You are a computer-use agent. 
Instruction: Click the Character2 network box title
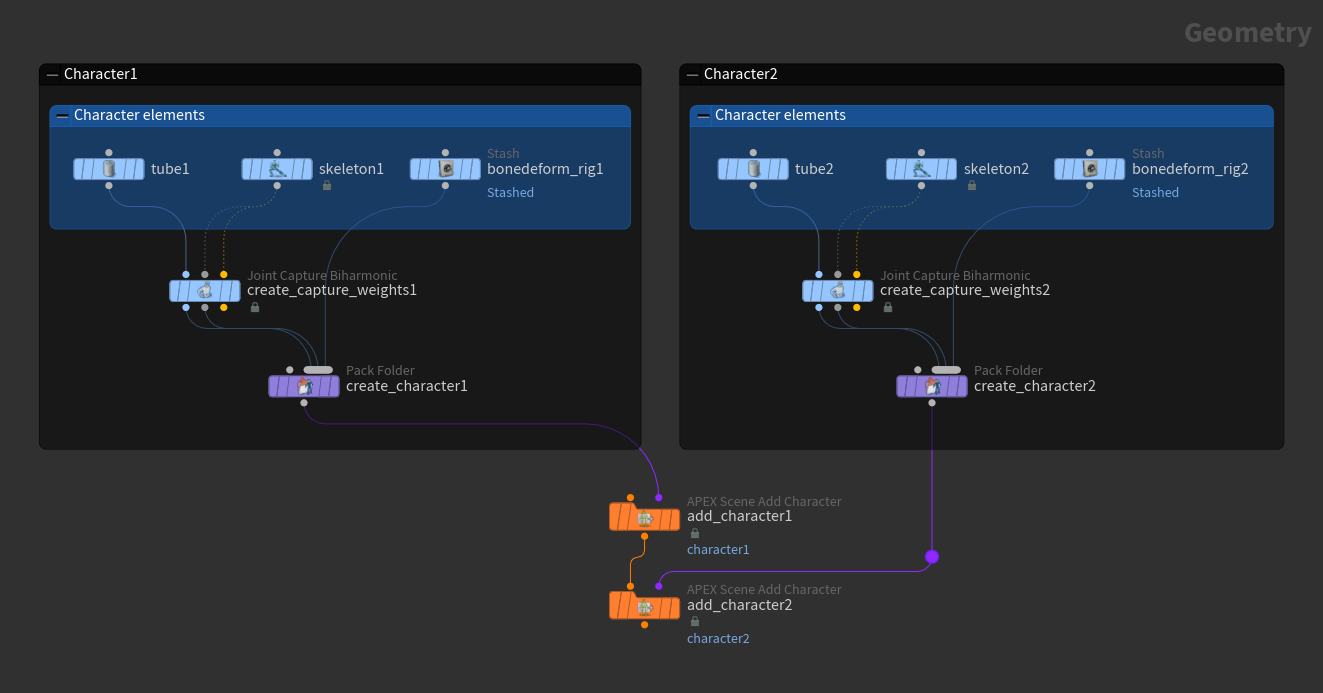coord(740,74)
